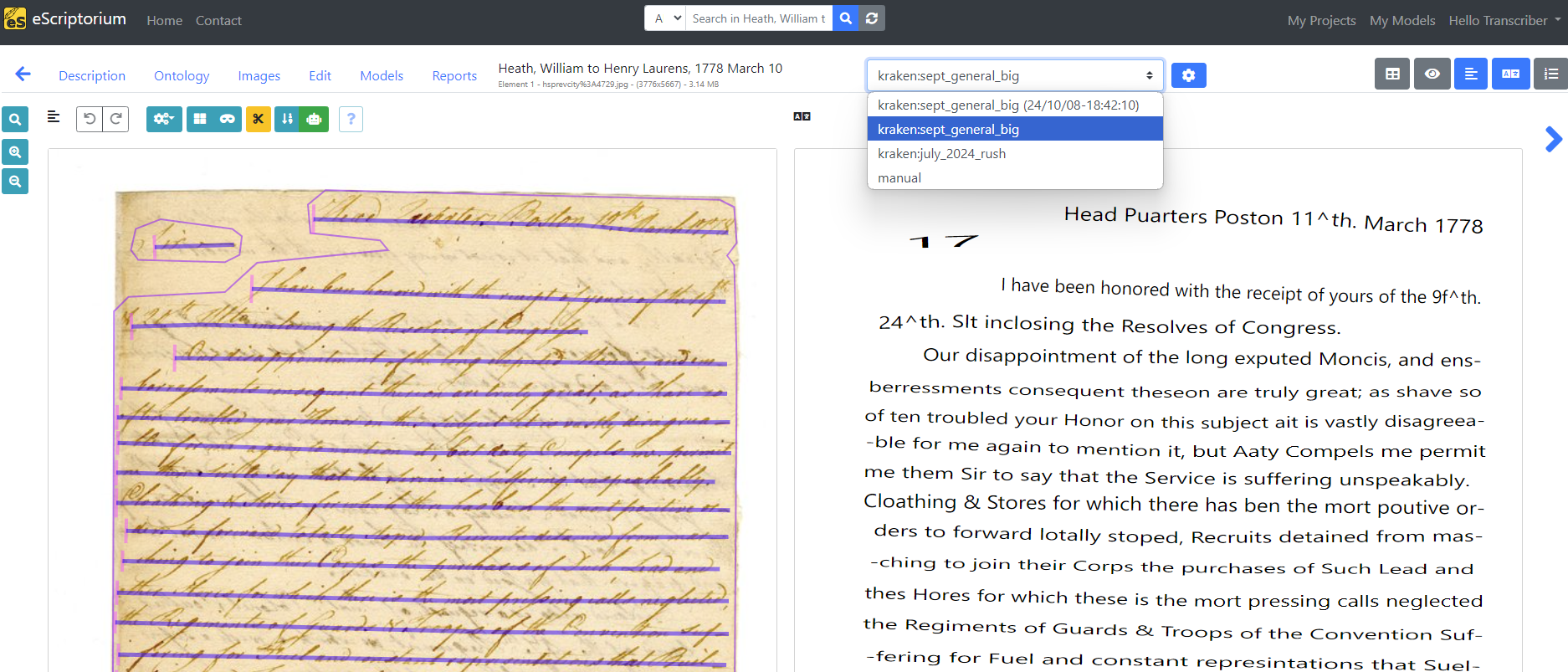
Task: Open the Hello Transcriber user menu
Action: pos(1504,20)
